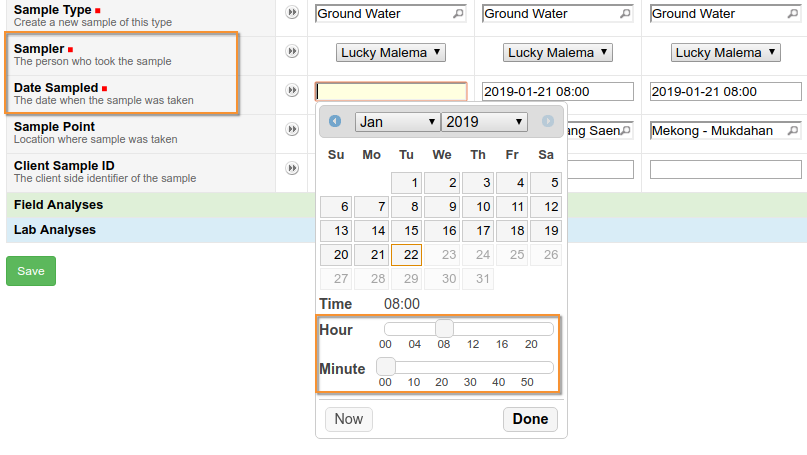Click the Minute slider handle

coord(386,368)
